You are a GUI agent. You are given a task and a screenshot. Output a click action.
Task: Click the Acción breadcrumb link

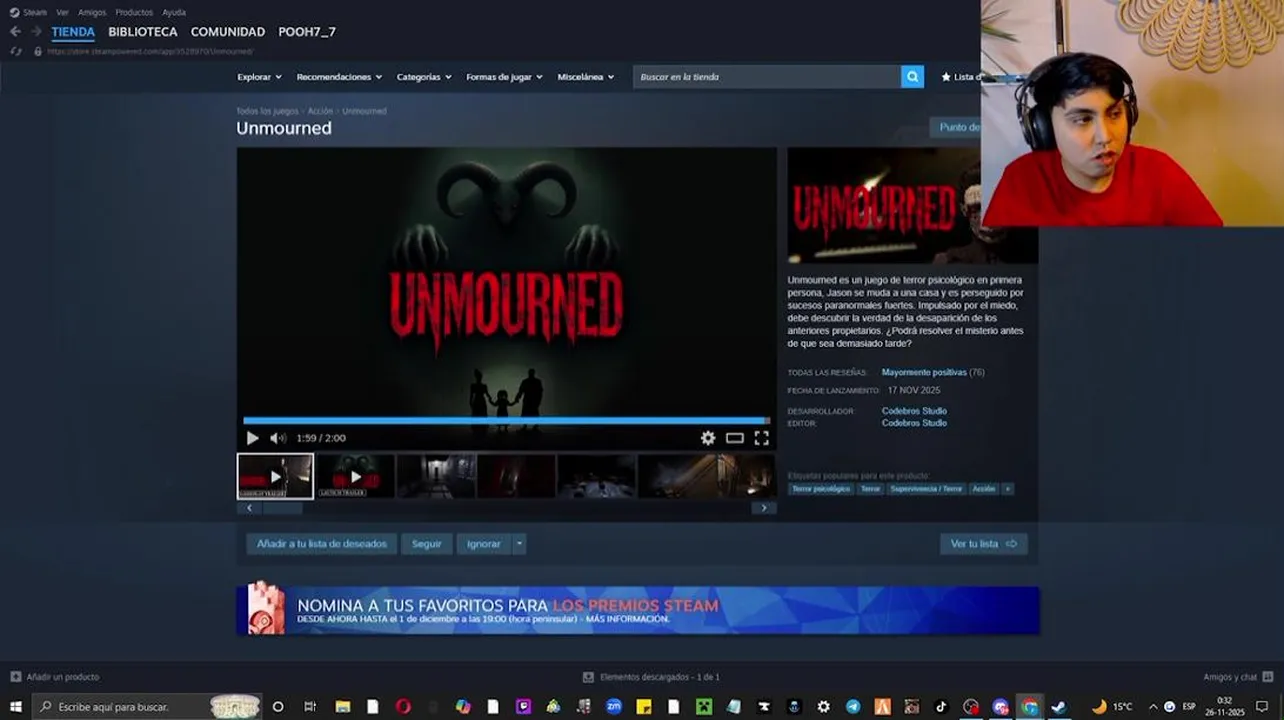click(320, 111)
